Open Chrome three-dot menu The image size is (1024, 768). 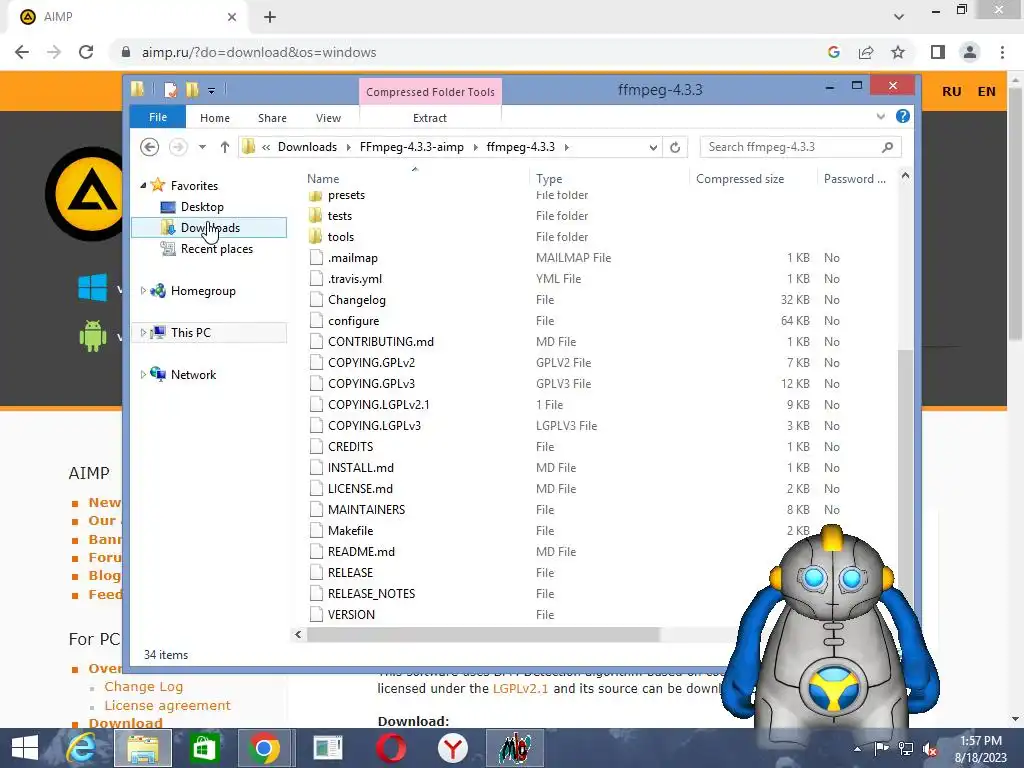[x=1002, y=52]
